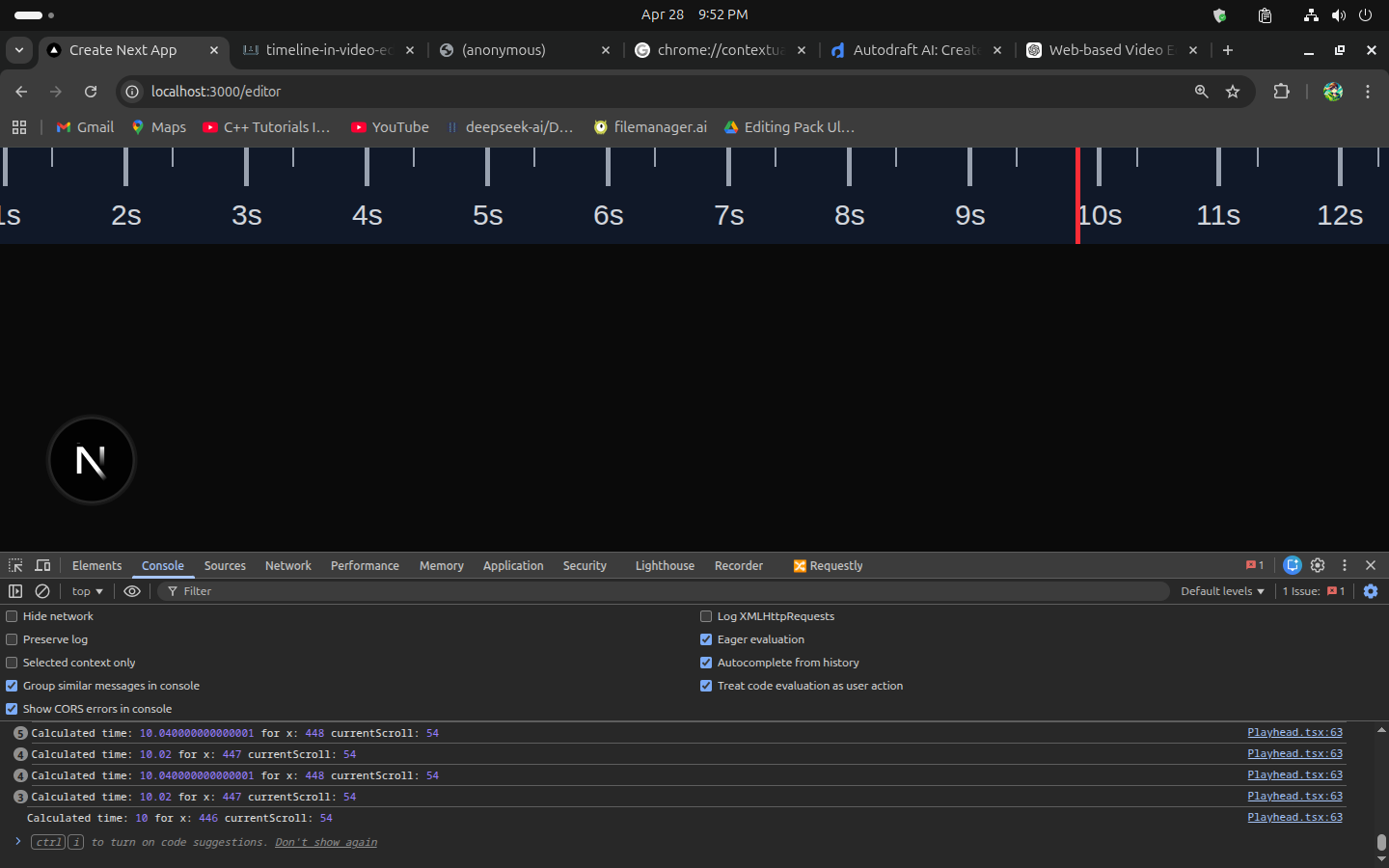Image resolution: width=1389 pixels, height=868 pixels.
Task: Enable the Preserve log checkbox
Action: point(12,639)
